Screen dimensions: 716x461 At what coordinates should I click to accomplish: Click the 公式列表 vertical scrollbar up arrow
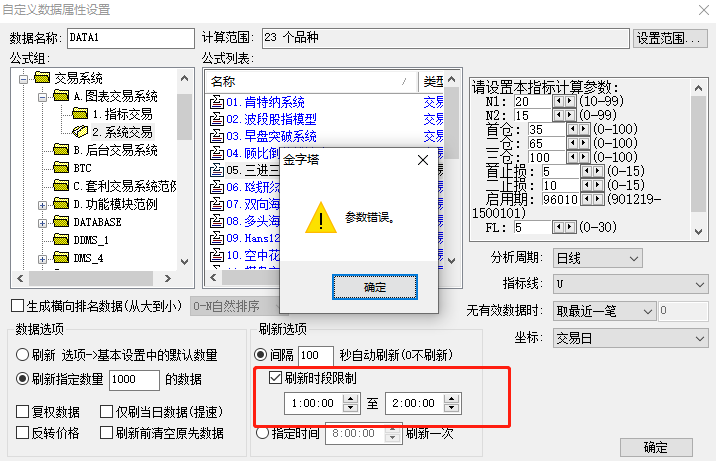452,79
